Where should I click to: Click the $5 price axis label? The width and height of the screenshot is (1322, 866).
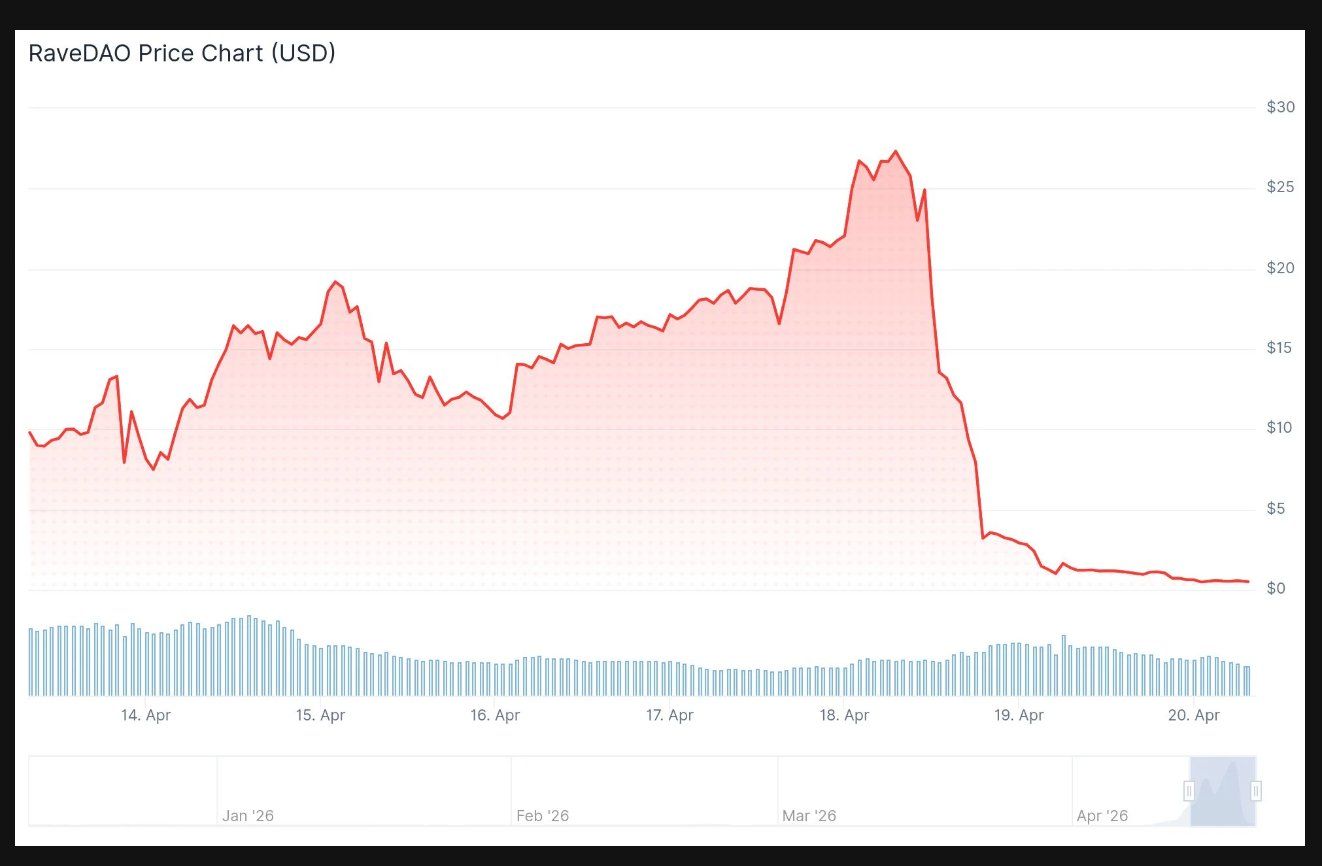coord(1276,509)
